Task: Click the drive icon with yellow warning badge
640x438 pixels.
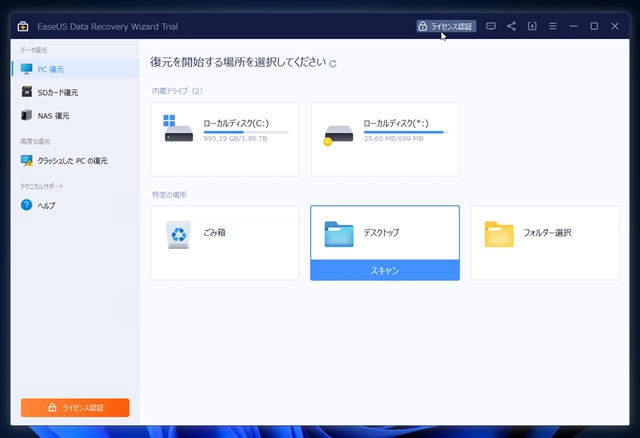Action: [338, 135]
